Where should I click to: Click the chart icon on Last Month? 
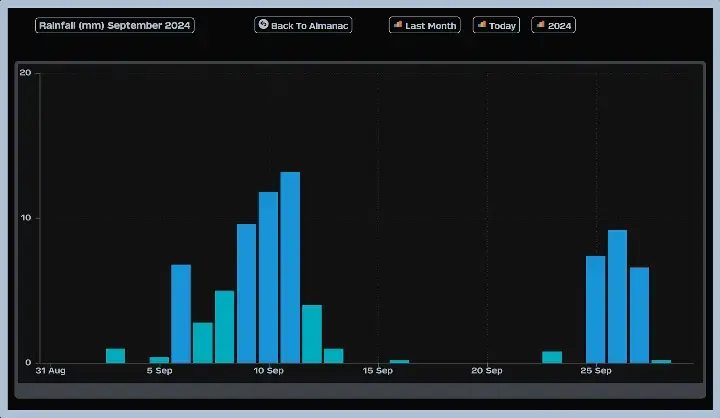[397, 25]
